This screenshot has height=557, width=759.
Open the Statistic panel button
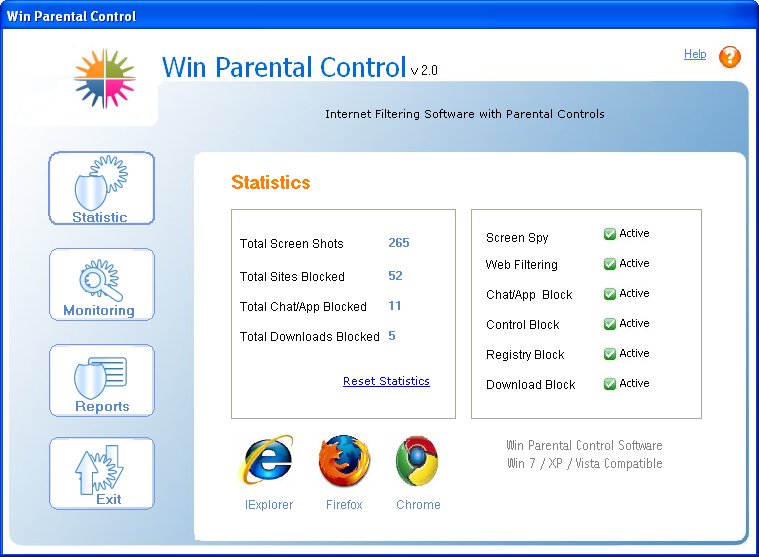(x=101, y=188)
